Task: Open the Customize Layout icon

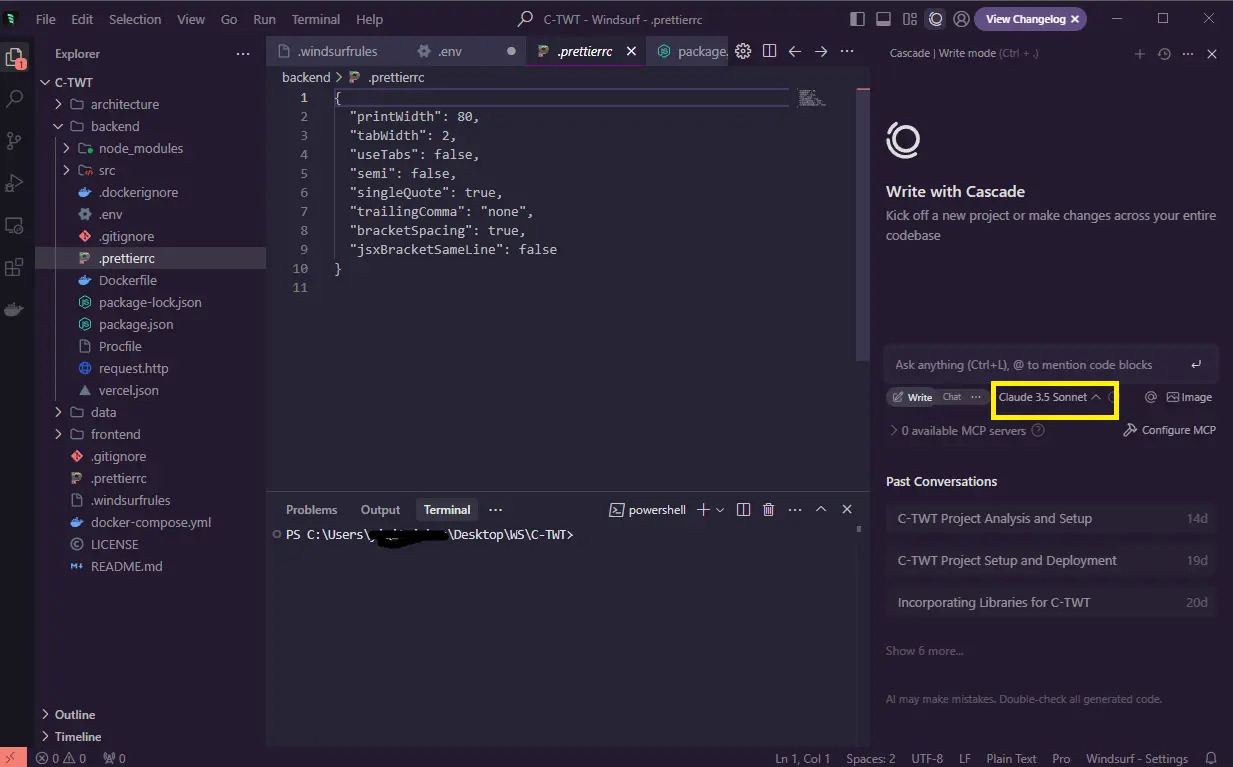Action: click(909, 19)
